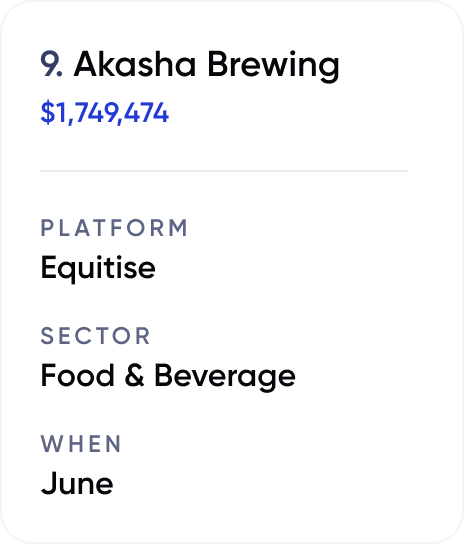Viewport: 464px width, 544px height.
Task: Click the word Akasha in the heading
Action: [x=135, y=64]
